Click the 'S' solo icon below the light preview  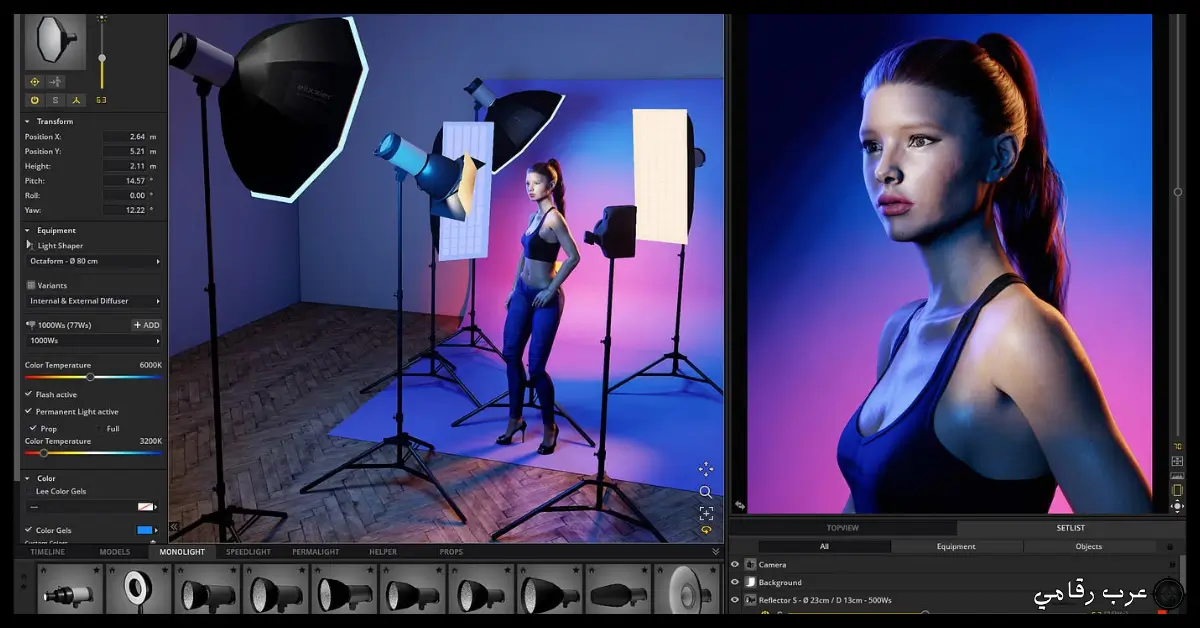click(x=56, y=100)
